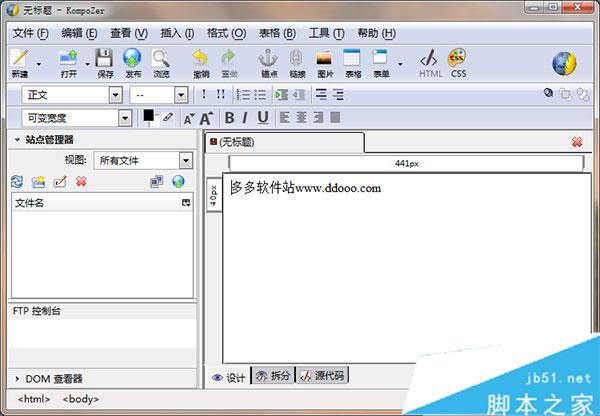This screenshot has height=416, width=600.
Task: Align text left
Action: (284, 117)
